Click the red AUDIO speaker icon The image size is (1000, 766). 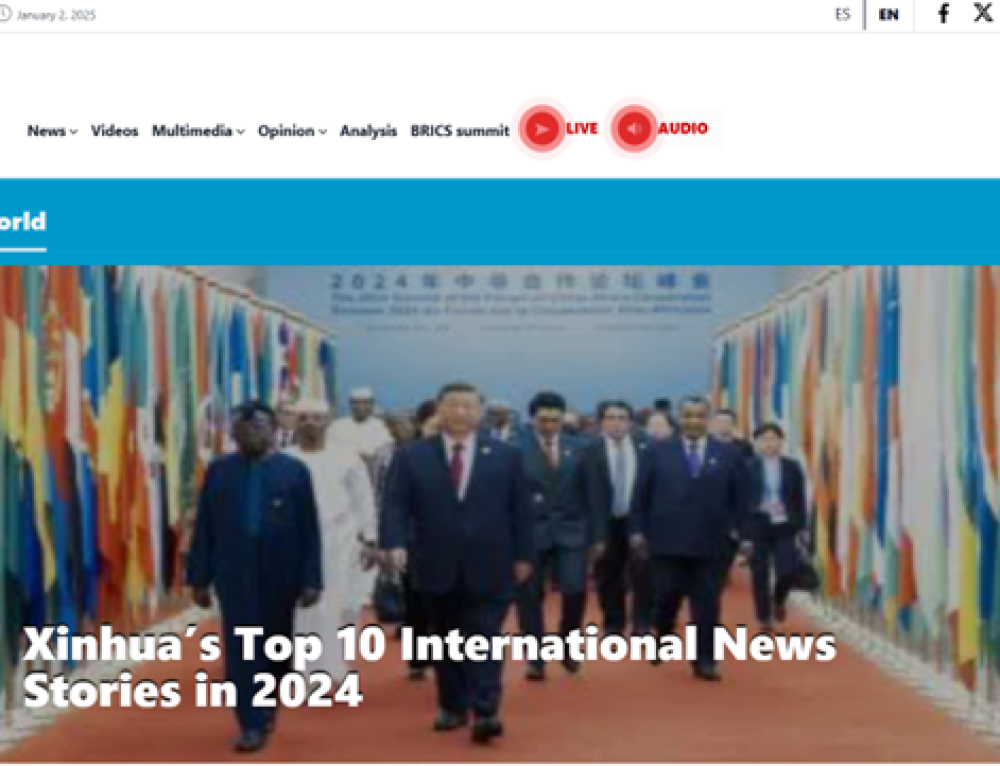[x=634, y=129]
